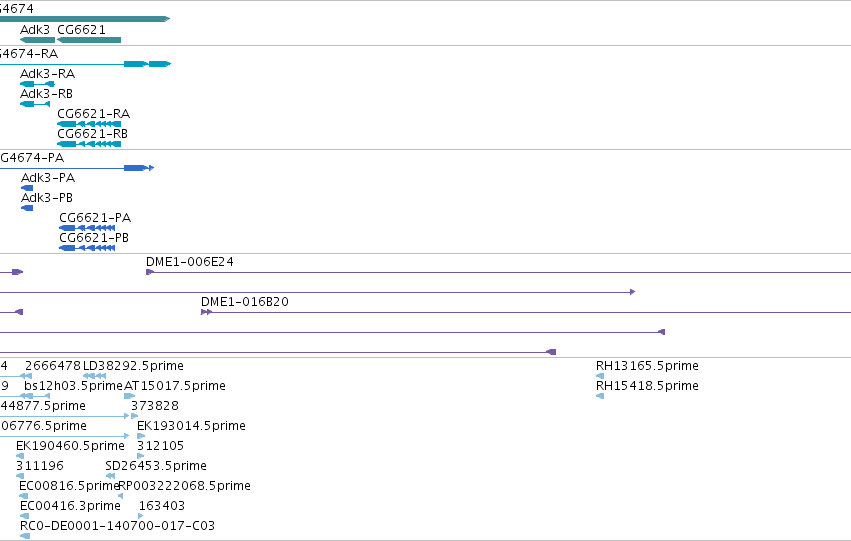Click the RC0-DE0001-140700-017-C03 label
Image resolution: width=851 pixels, height=541 pixels.
point(117,526)
